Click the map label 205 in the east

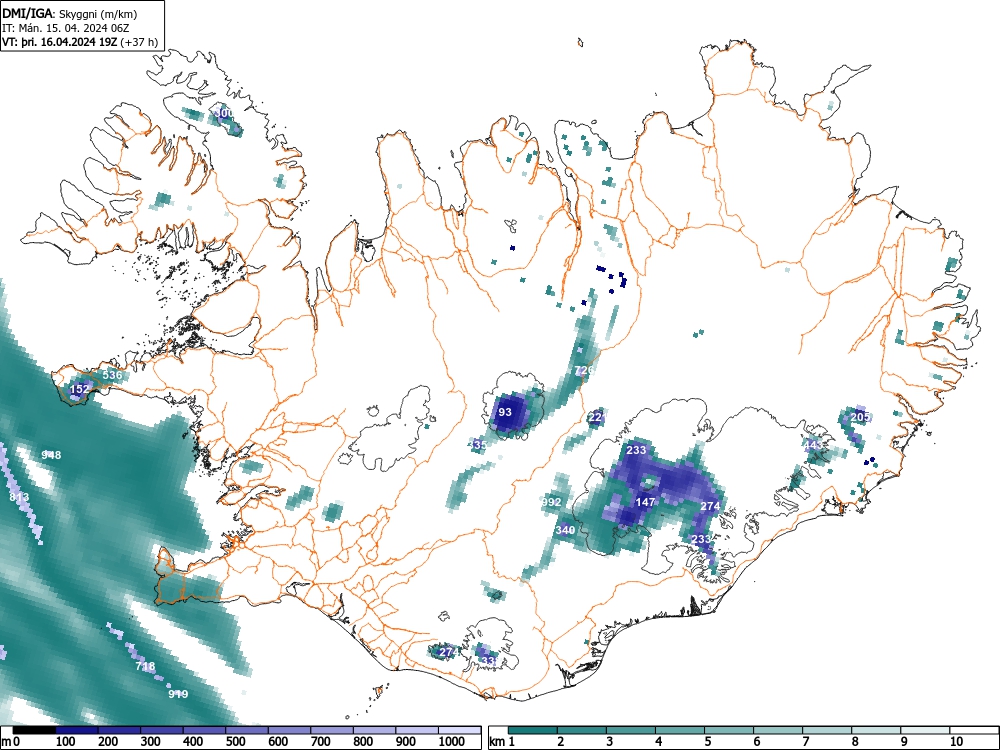[860, 416]
